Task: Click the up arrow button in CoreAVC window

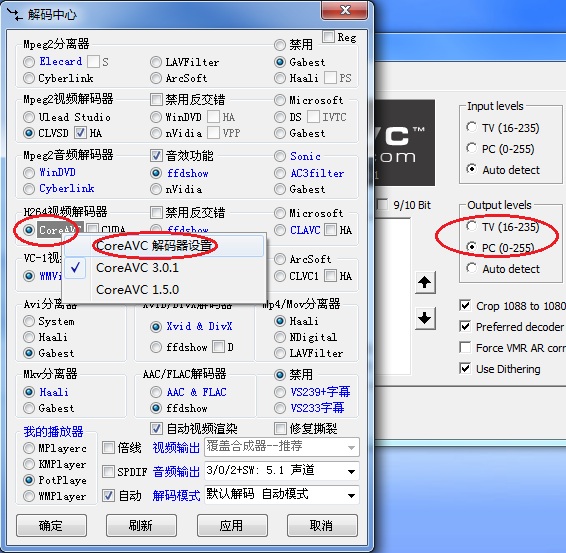Action: [425, 282]
